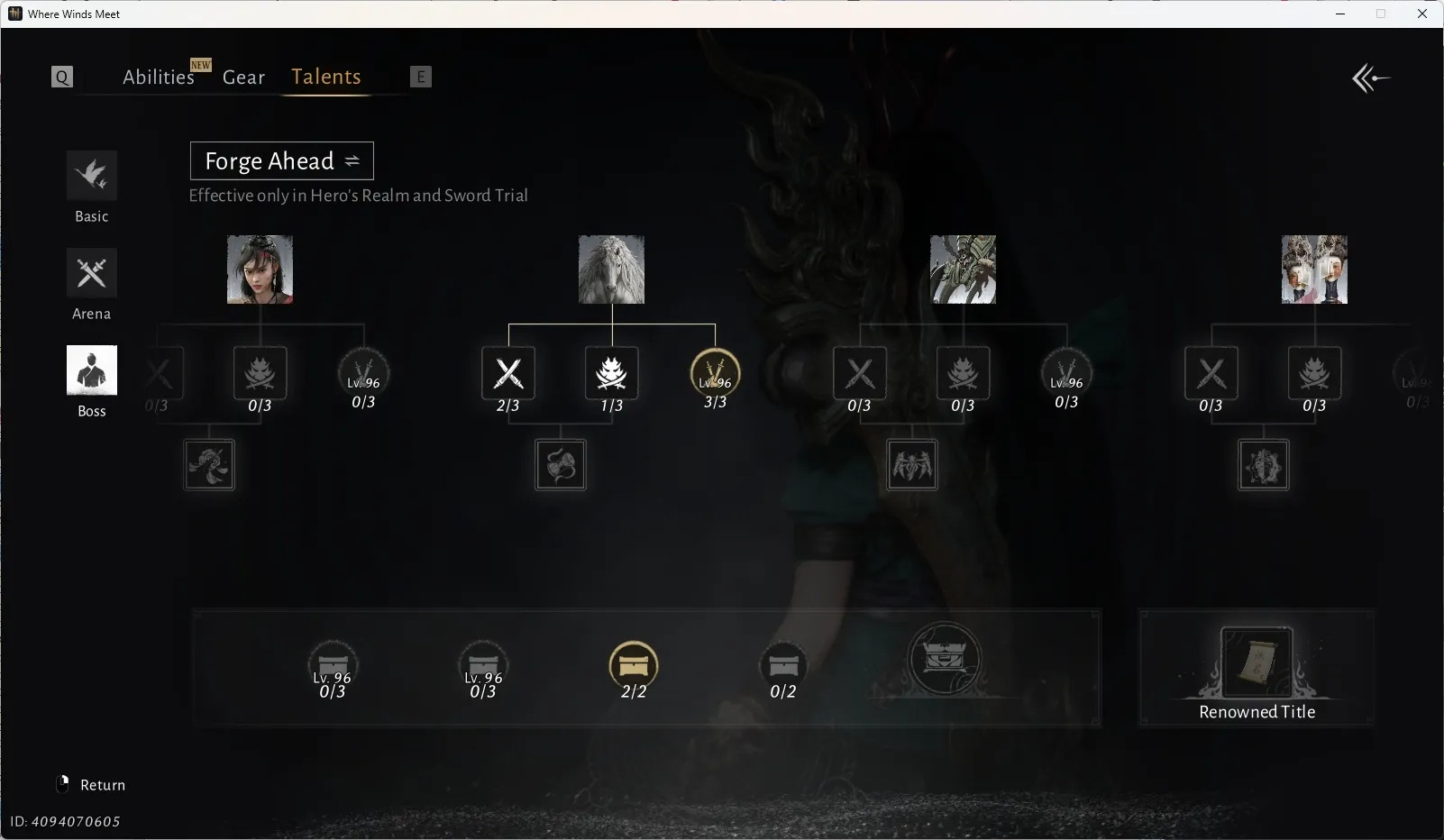Click the Q previous-tab key icon
Viewport: 1444px width, 840px height.
[62, 77]
